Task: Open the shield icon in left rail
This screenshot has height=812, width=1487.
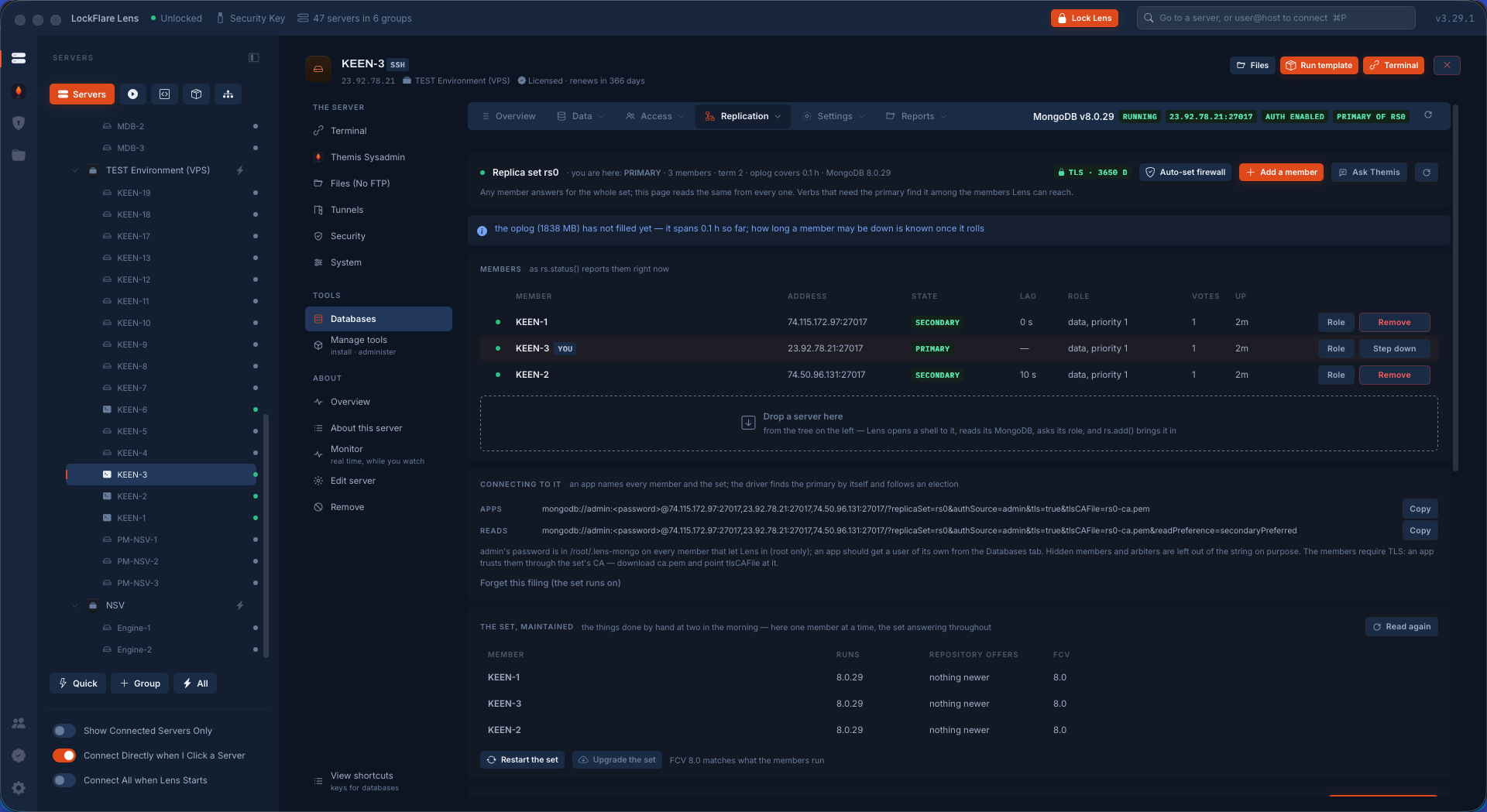Action: point(19,123)
